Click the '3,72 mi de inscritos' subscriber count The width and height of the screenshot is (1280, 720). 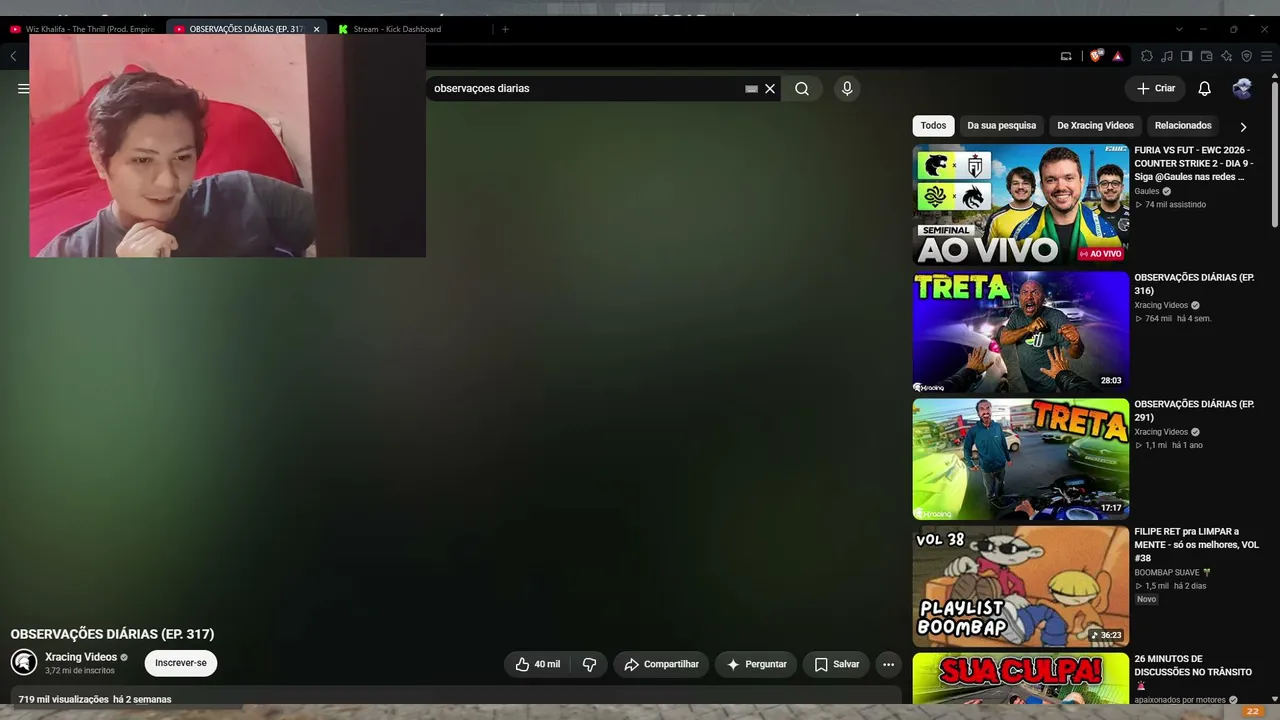80,671
